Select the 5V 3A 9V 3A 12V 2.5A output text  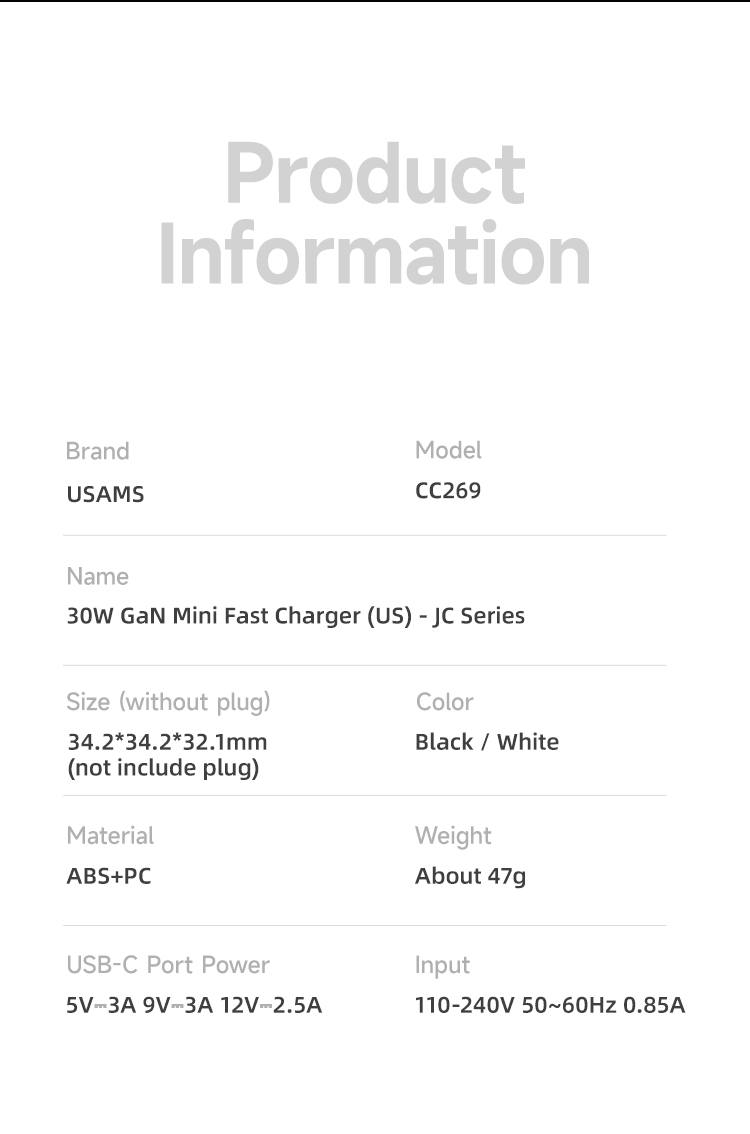point(194,1005)
